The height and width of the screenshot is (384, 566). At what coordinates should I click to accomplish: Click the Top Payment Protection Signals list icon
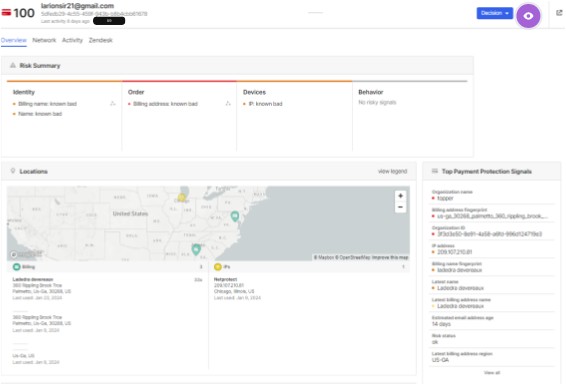[435, 171]
